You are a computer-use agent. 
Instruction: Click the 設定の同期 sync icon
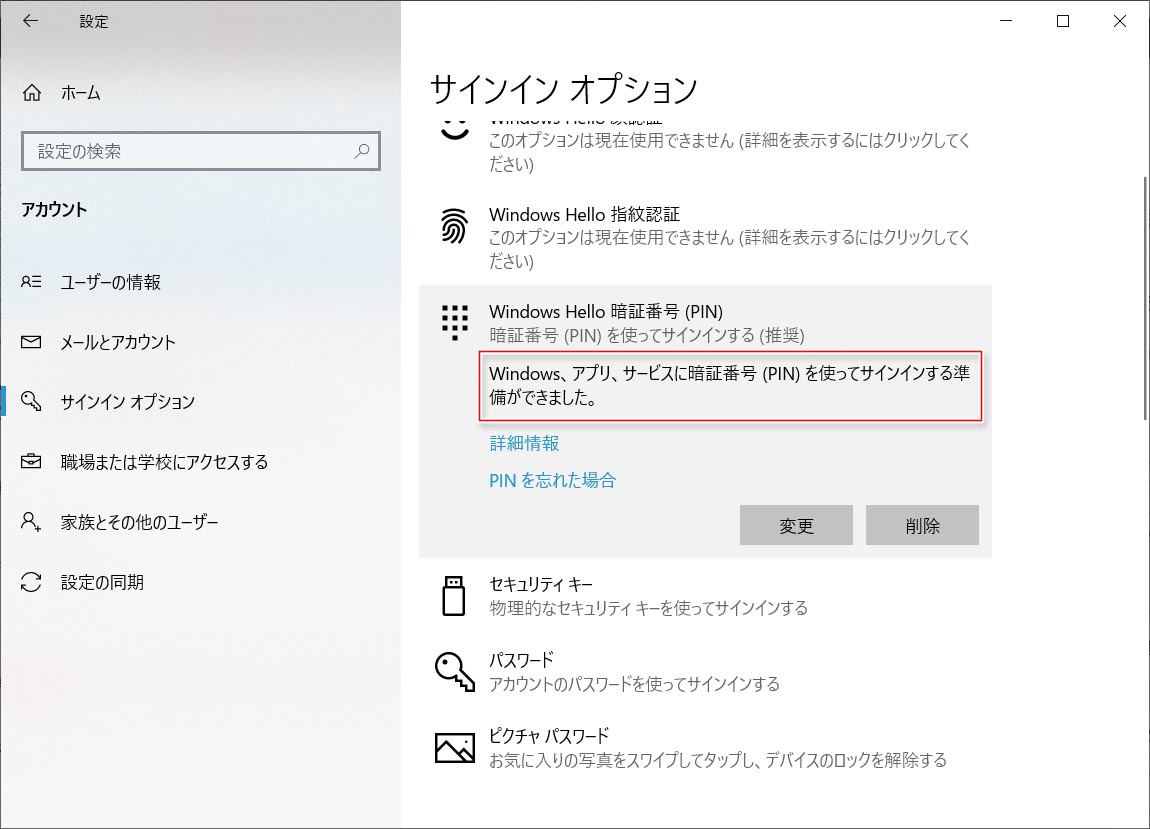pyautogui.click(x=31, y=582)
